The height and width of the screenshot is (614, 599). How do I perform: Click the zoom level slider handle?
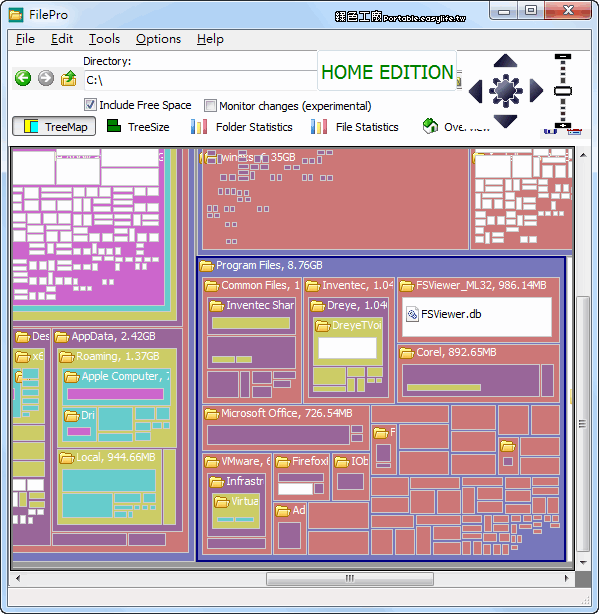(563, 91)
